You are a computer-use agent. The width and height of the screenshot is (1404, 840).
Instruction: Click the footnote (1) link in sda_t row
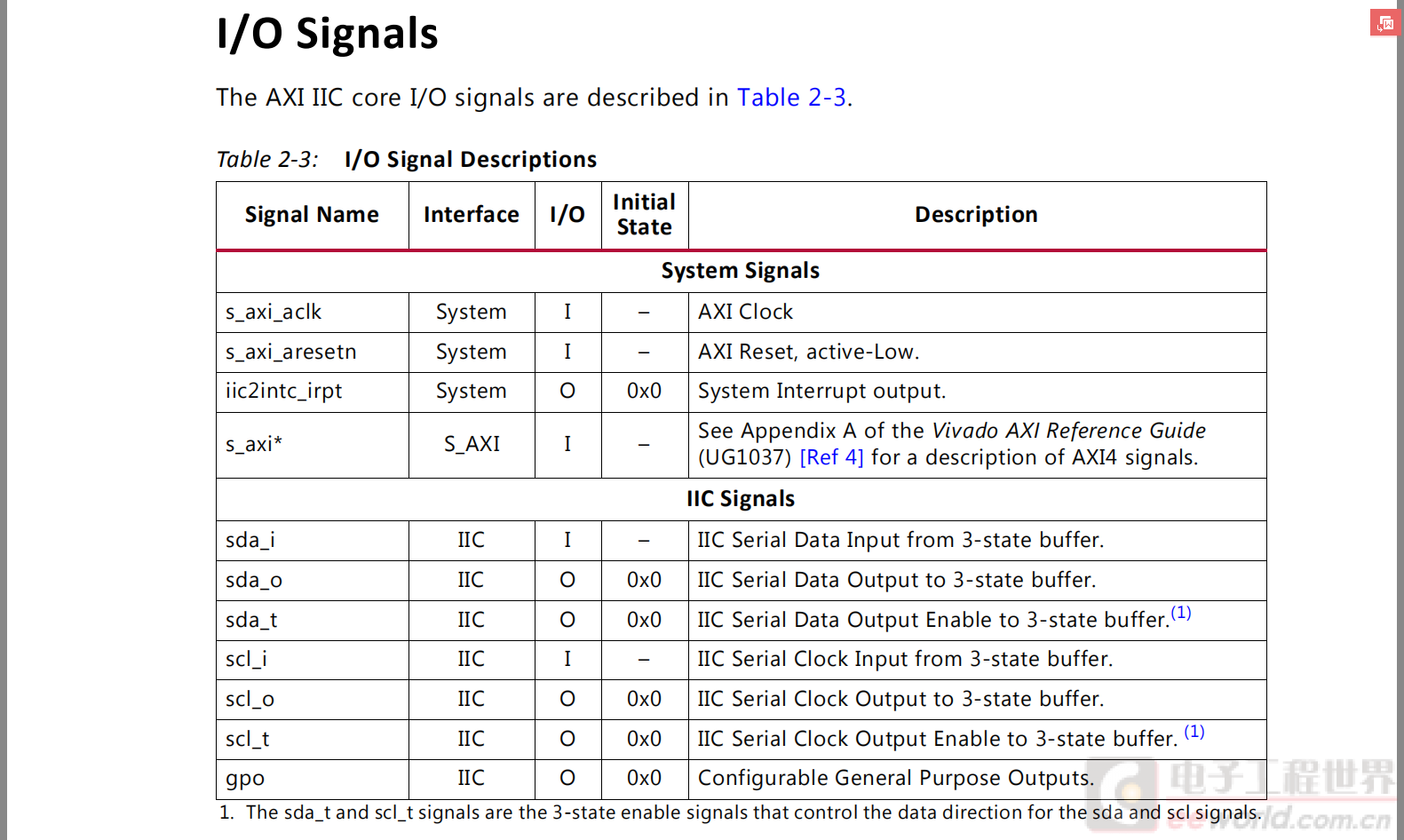click(x=1181, y=613)
